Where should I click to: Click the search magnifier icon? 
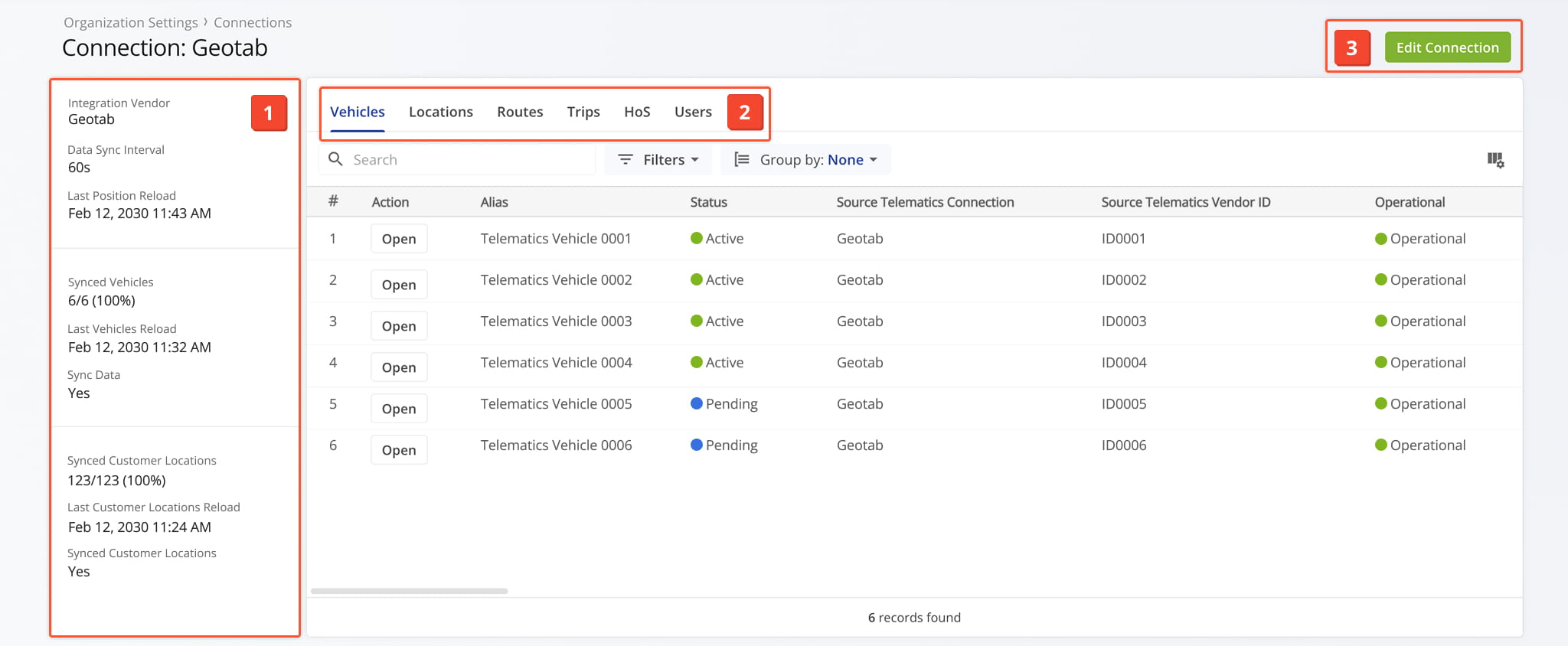(335, 159)
